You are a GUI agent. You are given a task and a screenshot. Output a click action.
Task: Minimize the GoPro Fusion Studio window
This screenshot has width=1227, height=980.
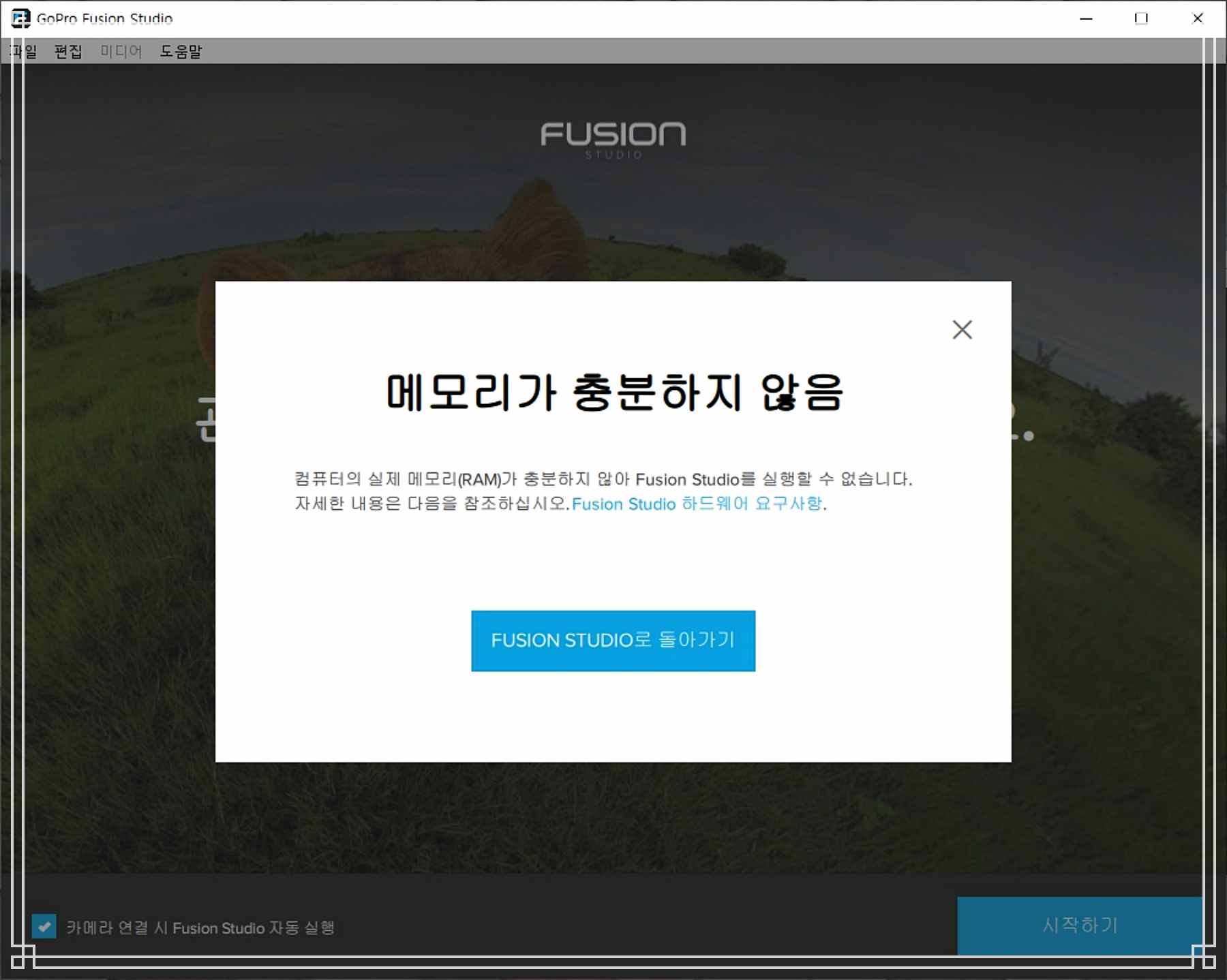click(1086, 18)
